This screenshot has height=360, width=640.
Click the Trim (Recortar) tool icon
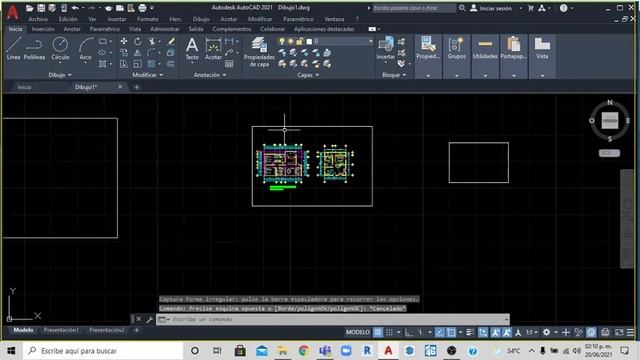pyautogui.click(x=152, y=41)
